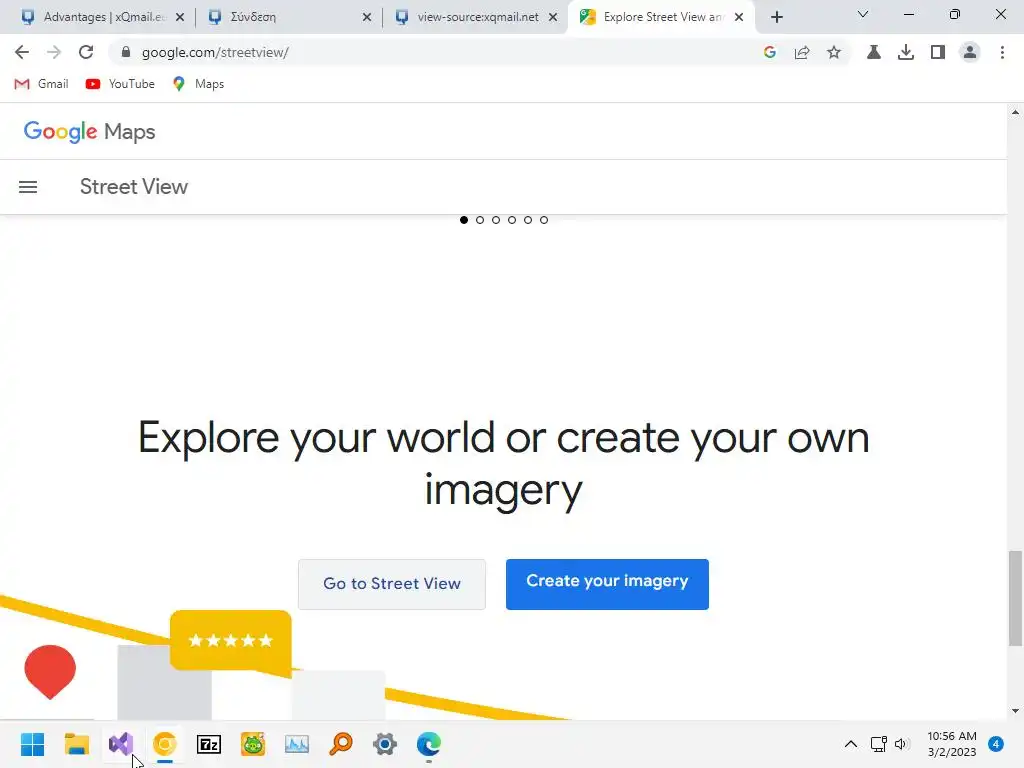Select the second carousel dot

[x=480, y=220]
